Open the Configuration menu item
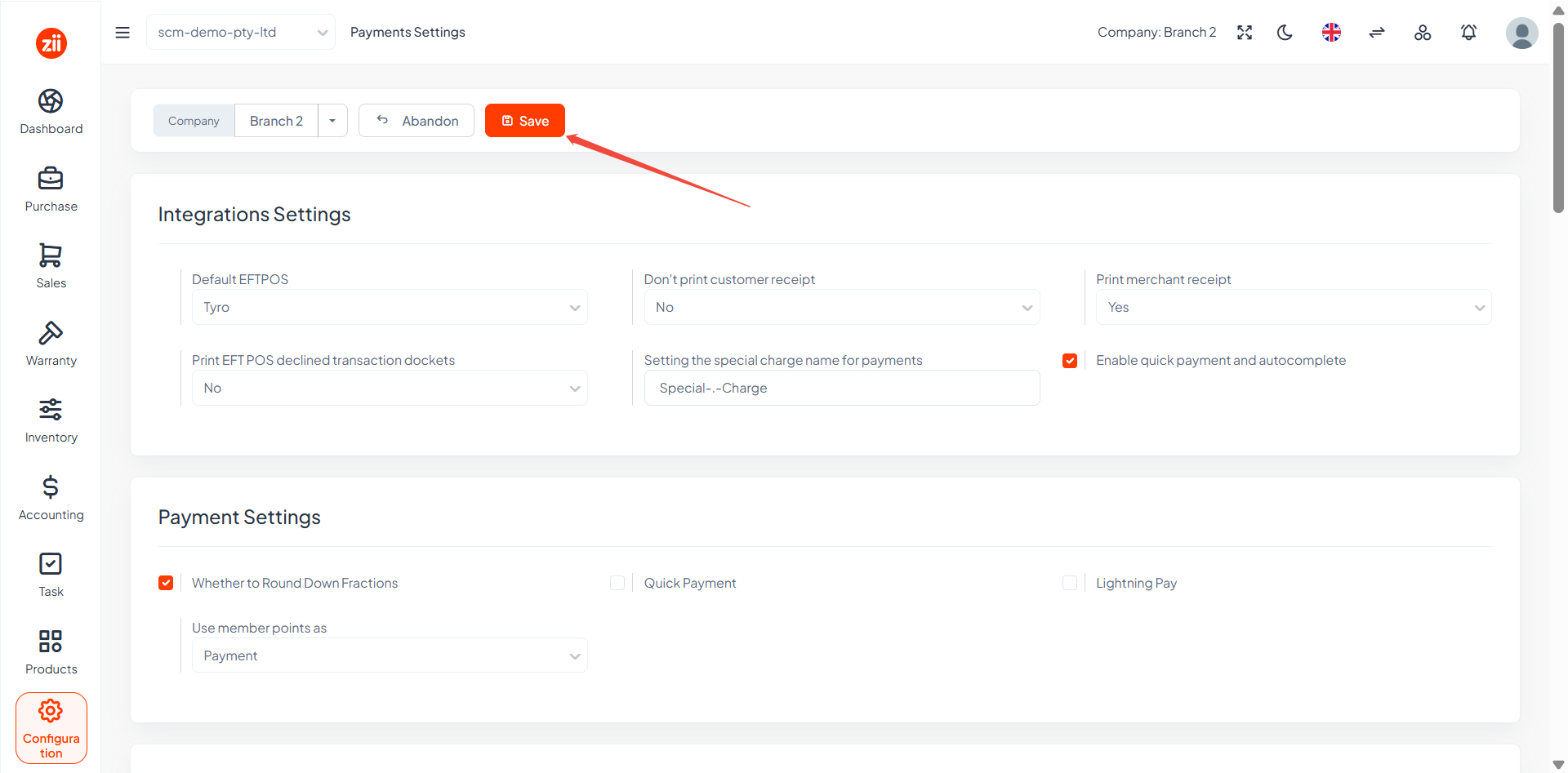 click(51, 728)
